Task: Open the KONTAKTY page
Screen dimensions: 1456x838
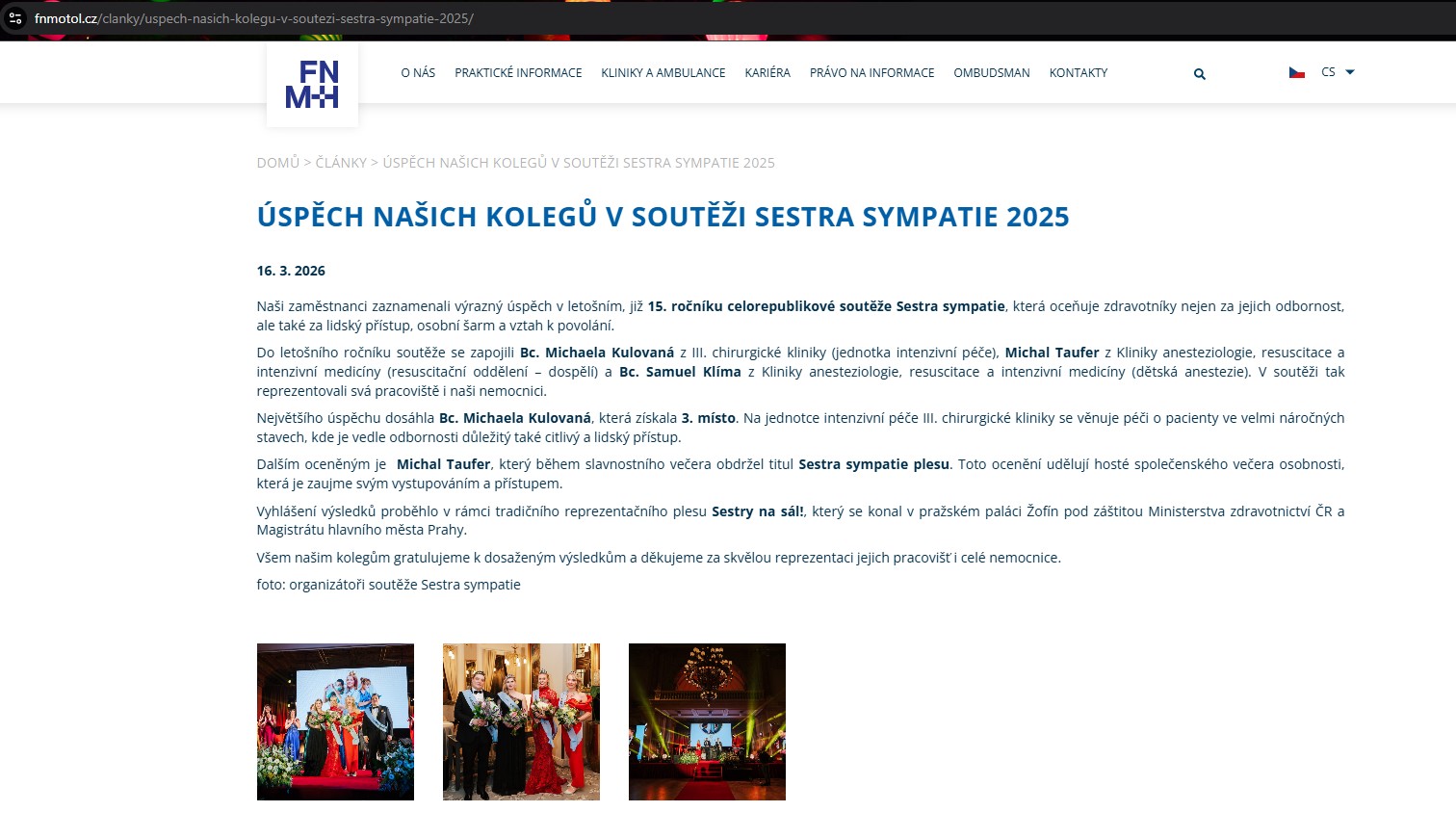Action: point(1078,73)
